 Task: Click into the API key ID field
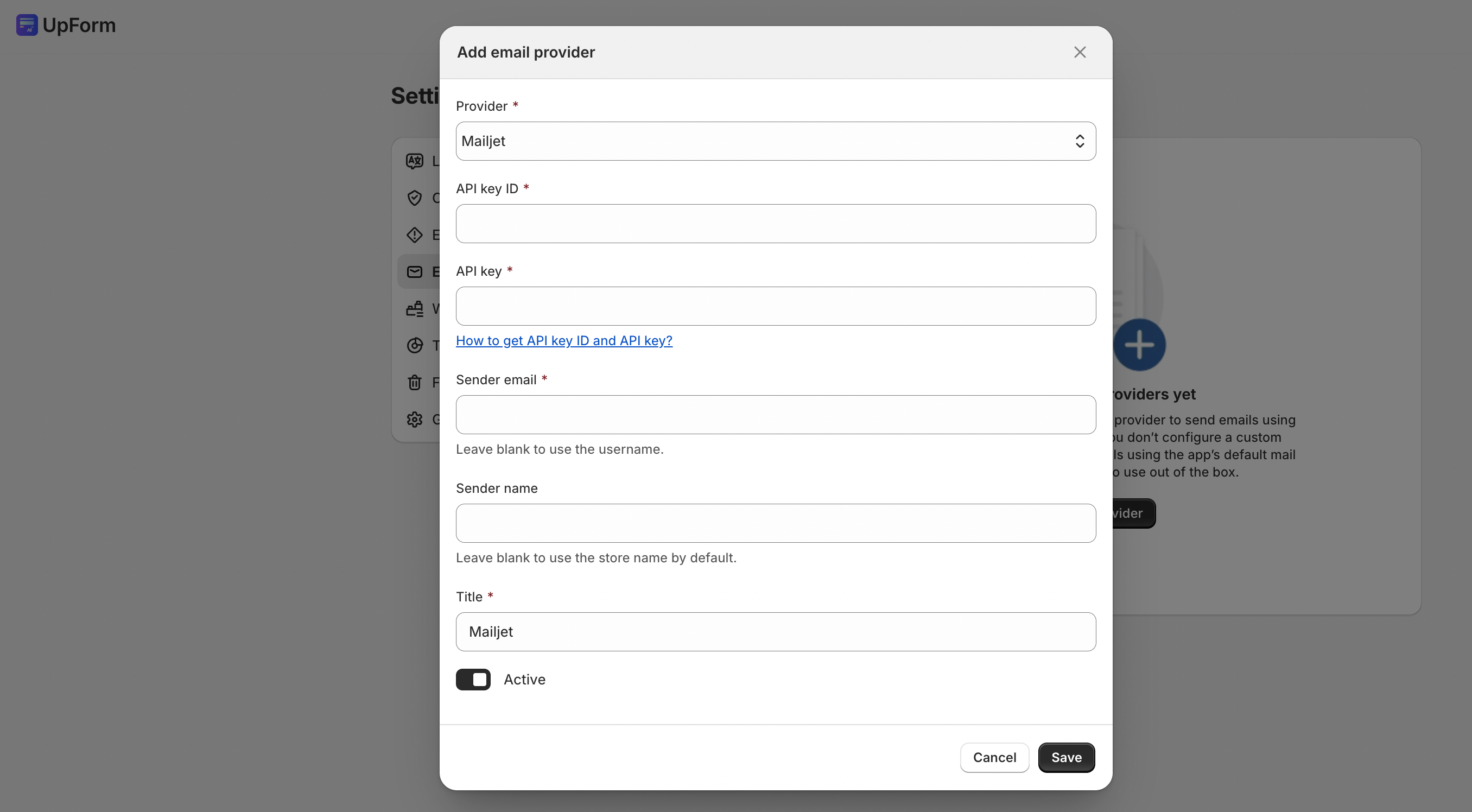point(776,224)
